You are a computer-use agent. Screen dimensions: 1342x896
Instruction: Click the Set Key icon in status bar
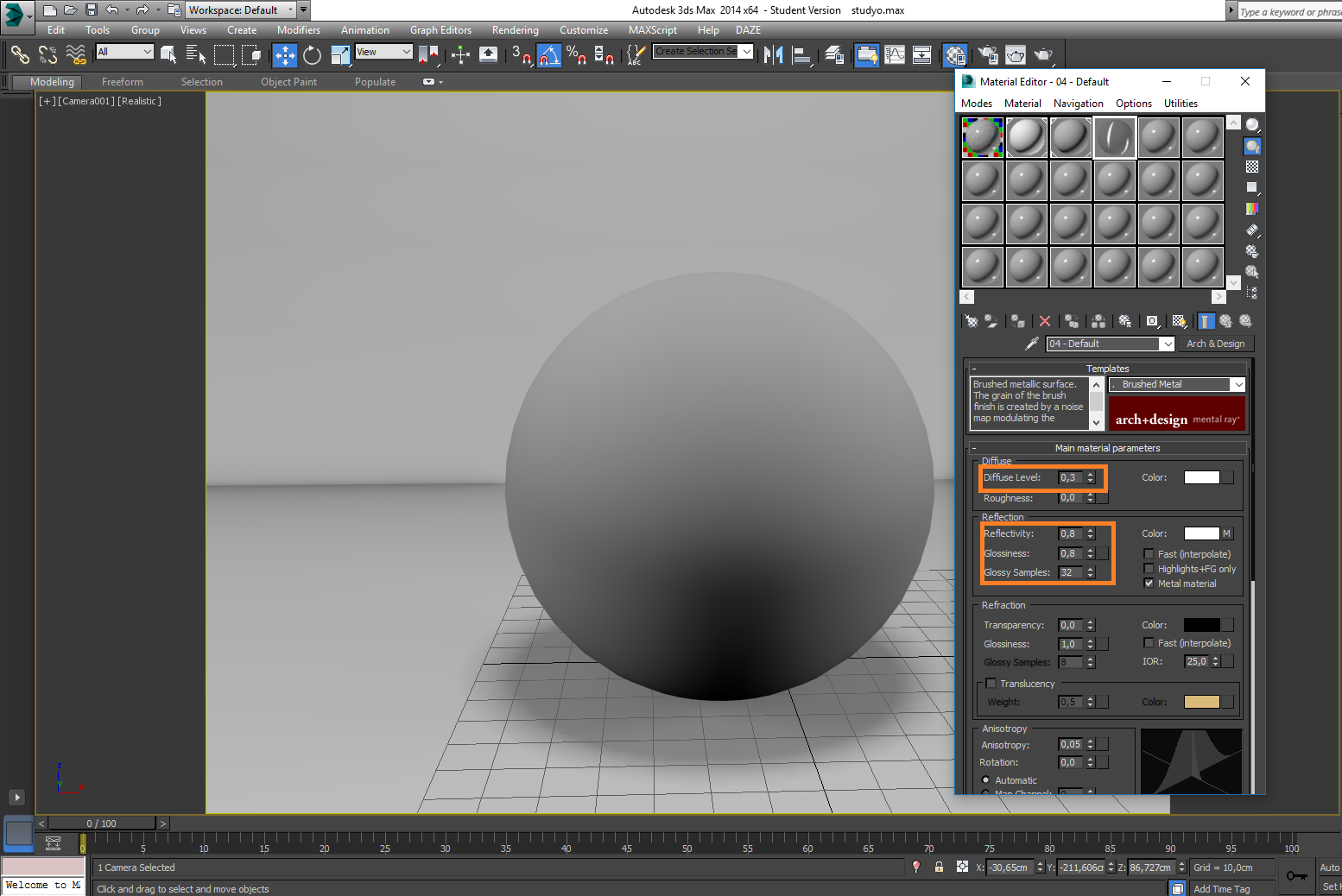(1296, 876)
